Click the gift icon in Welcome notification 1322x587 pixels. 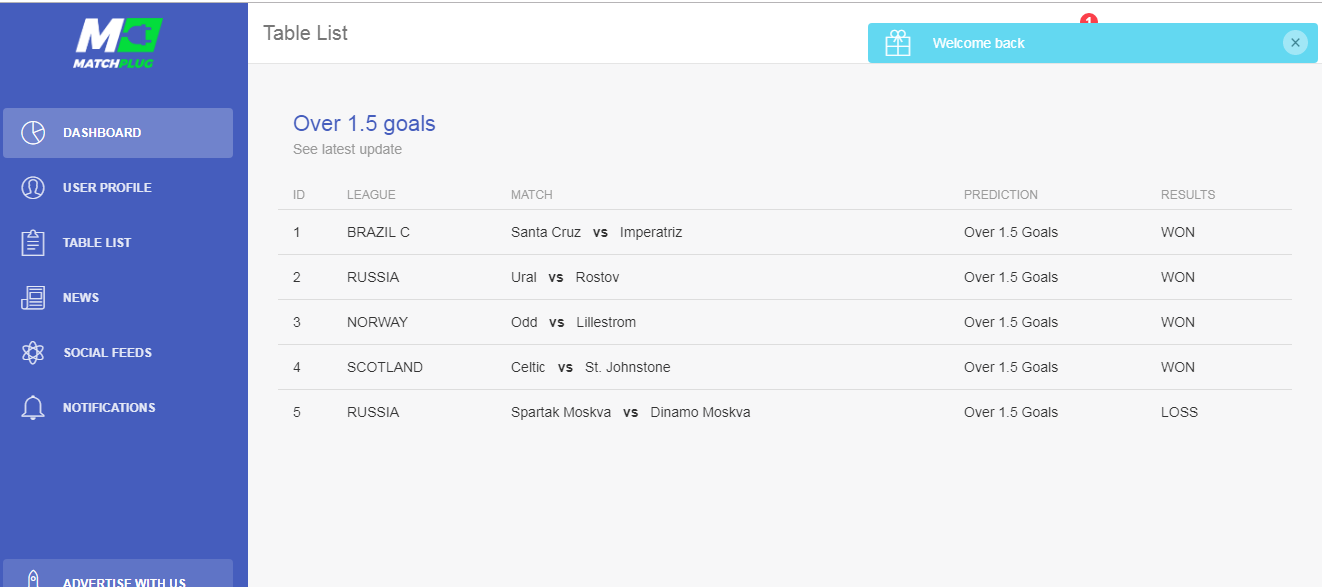898,43
